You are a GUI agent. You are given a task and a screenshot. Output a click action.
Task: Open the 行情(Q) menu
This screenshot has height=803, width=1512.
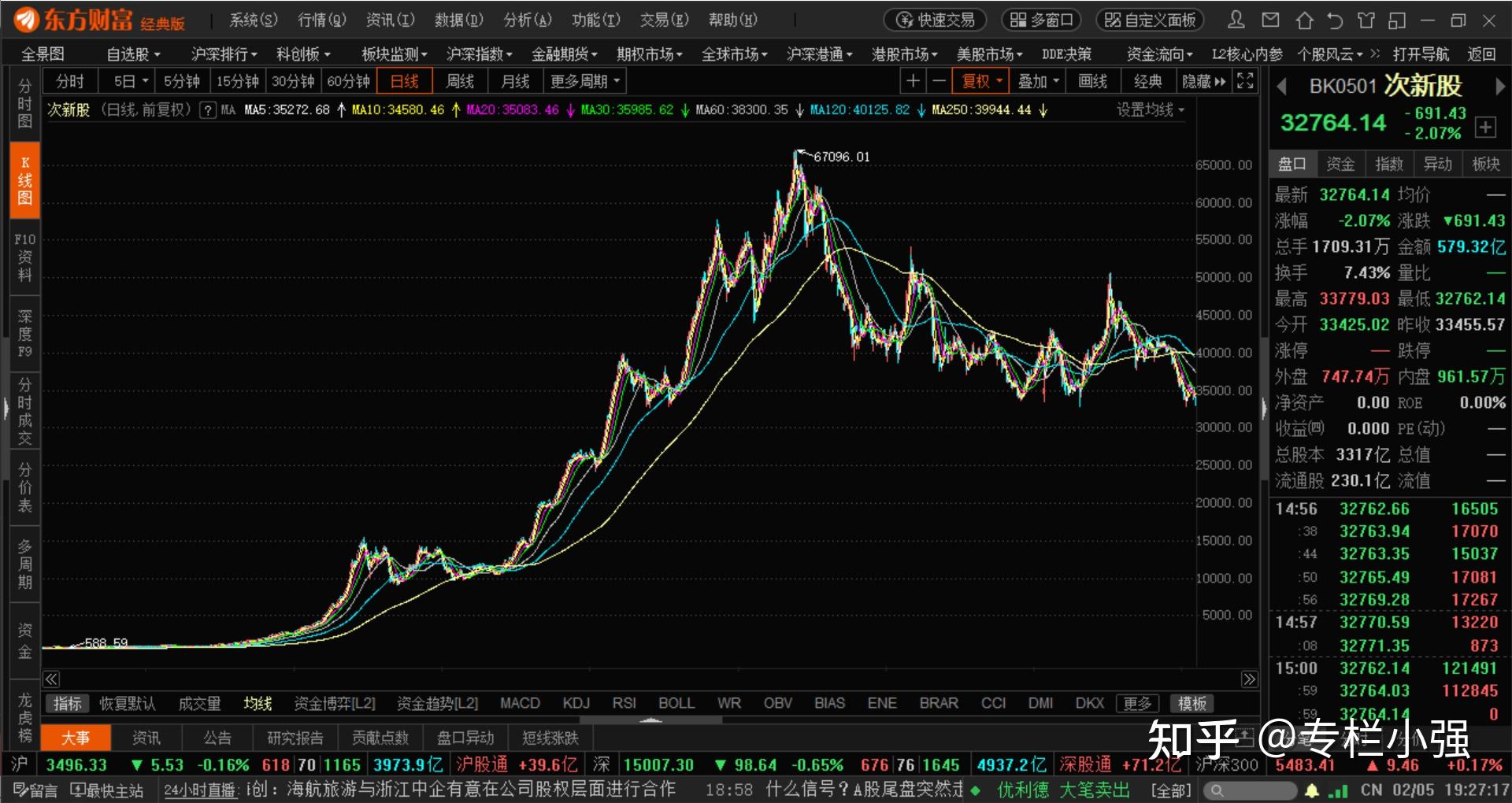(322, 20)
